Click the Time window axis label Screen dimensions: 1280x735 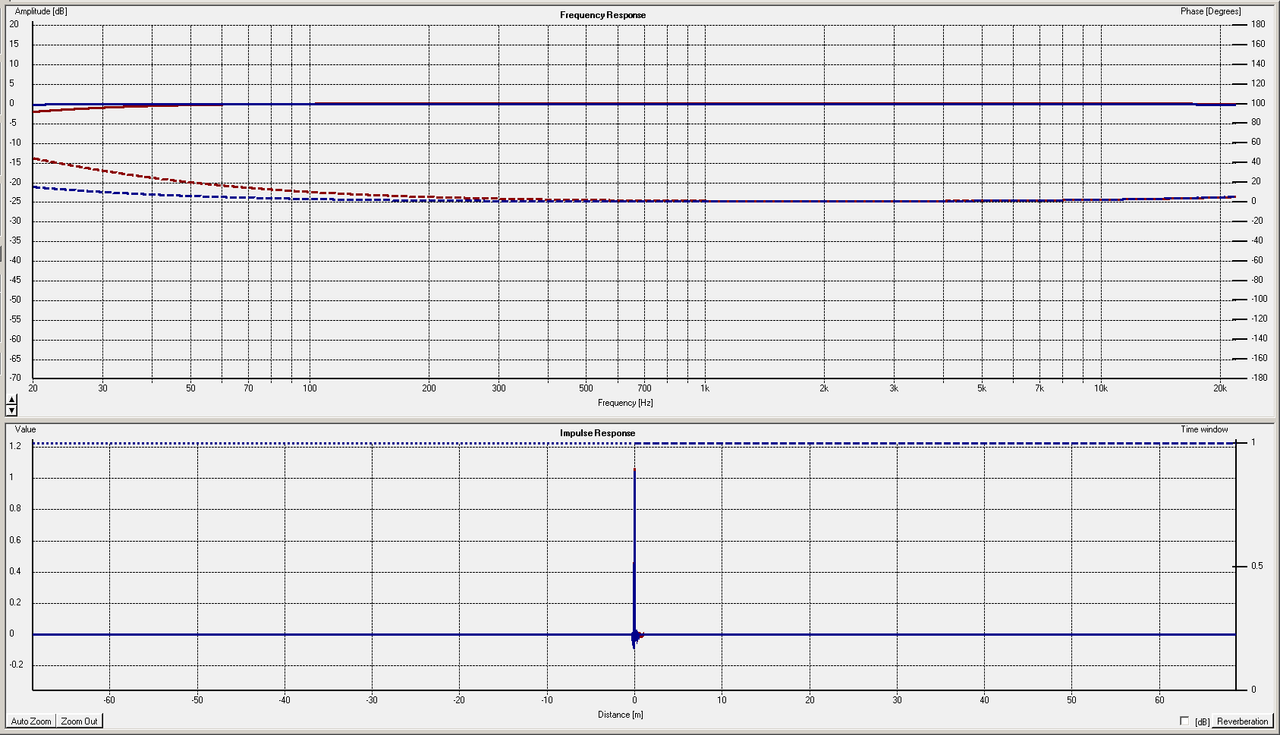tap(1203, 429)
